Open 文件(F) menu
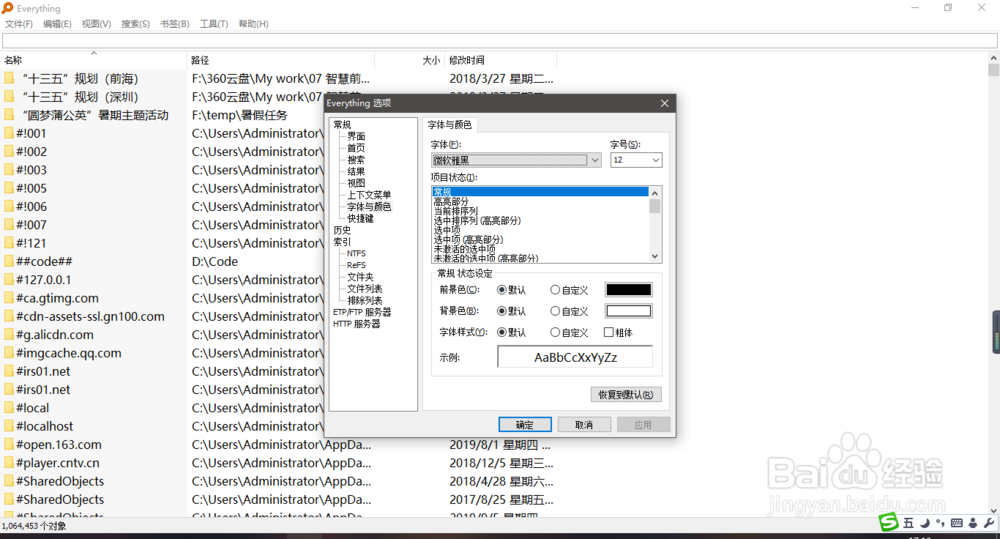 (x=18, y=24)
